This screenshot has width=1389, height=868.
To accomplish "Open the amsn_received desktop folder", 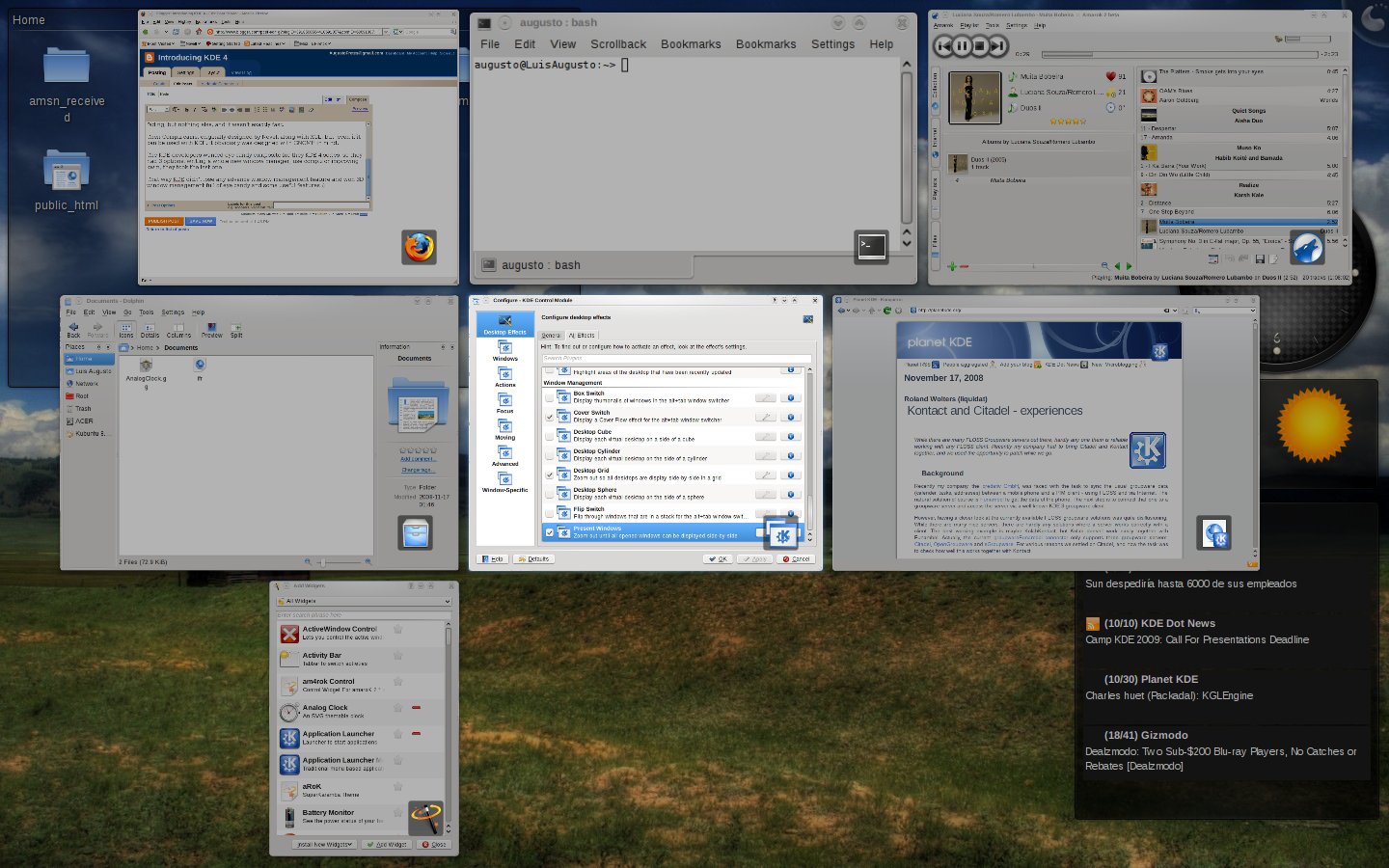I will (x=67, y=85).
